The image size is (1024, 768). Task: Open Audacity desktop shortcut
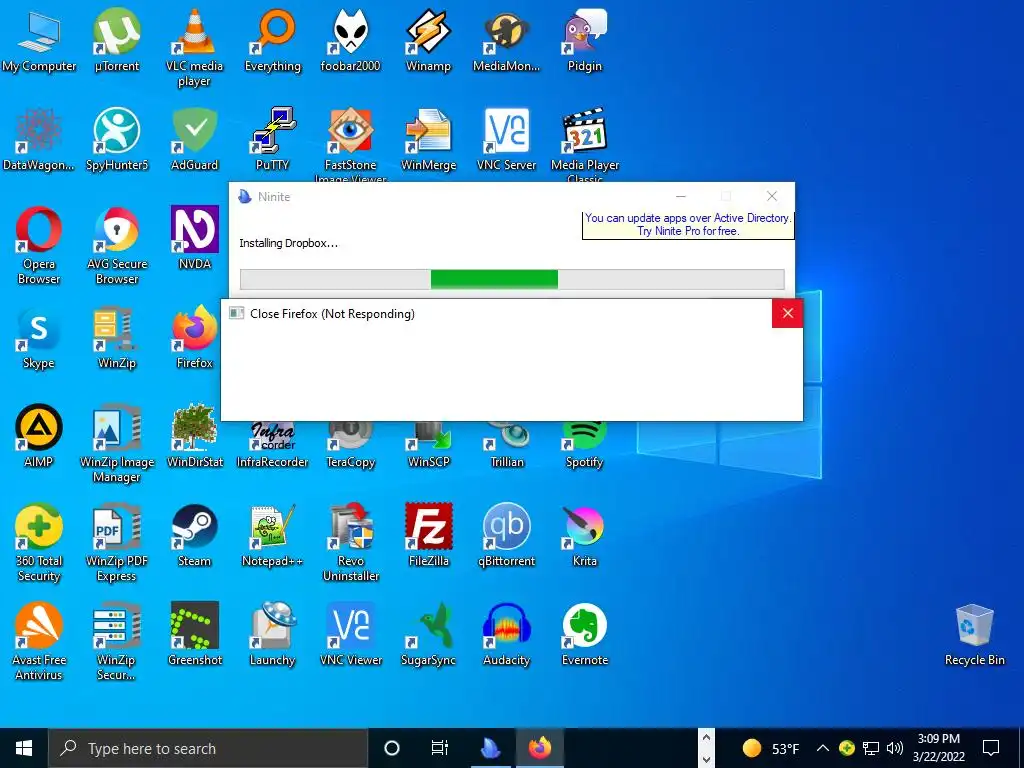coord(507,633)
